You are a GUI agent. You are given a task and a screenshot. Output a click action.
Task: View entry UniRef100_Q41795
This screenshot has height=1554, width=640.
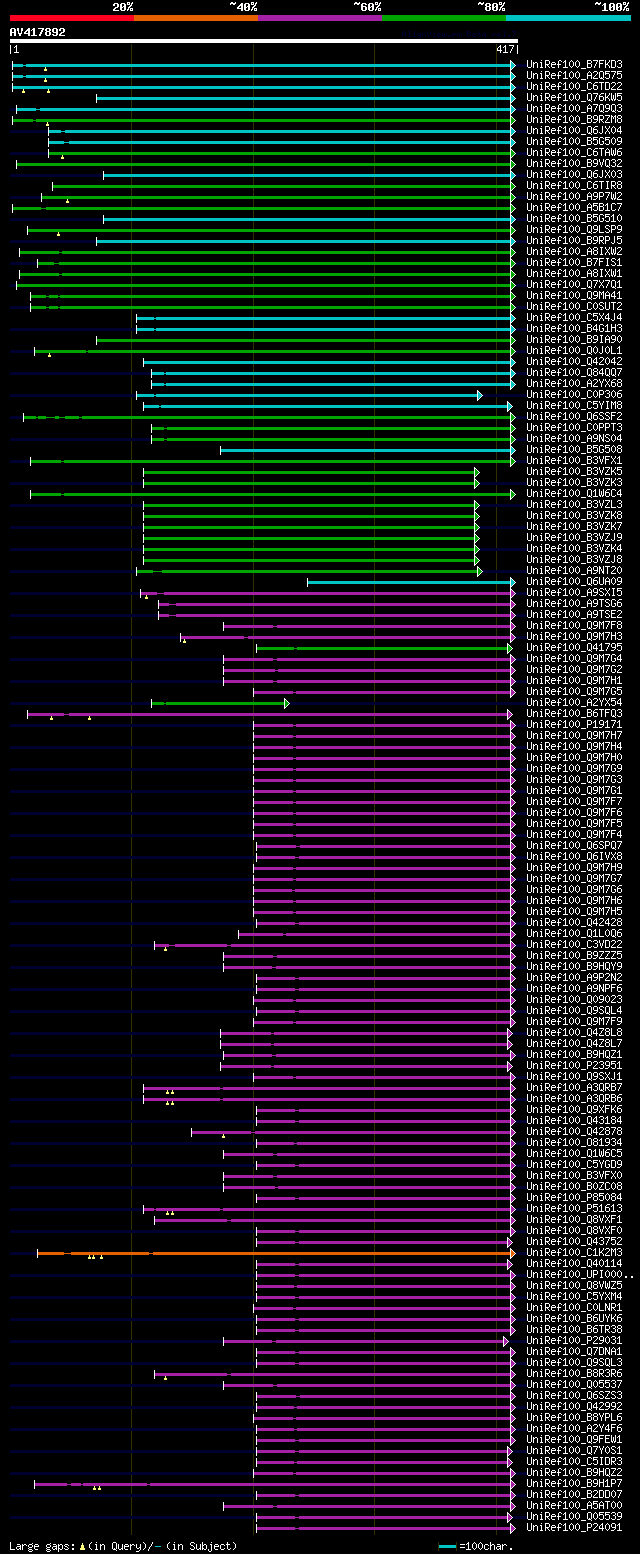[574, 647]
